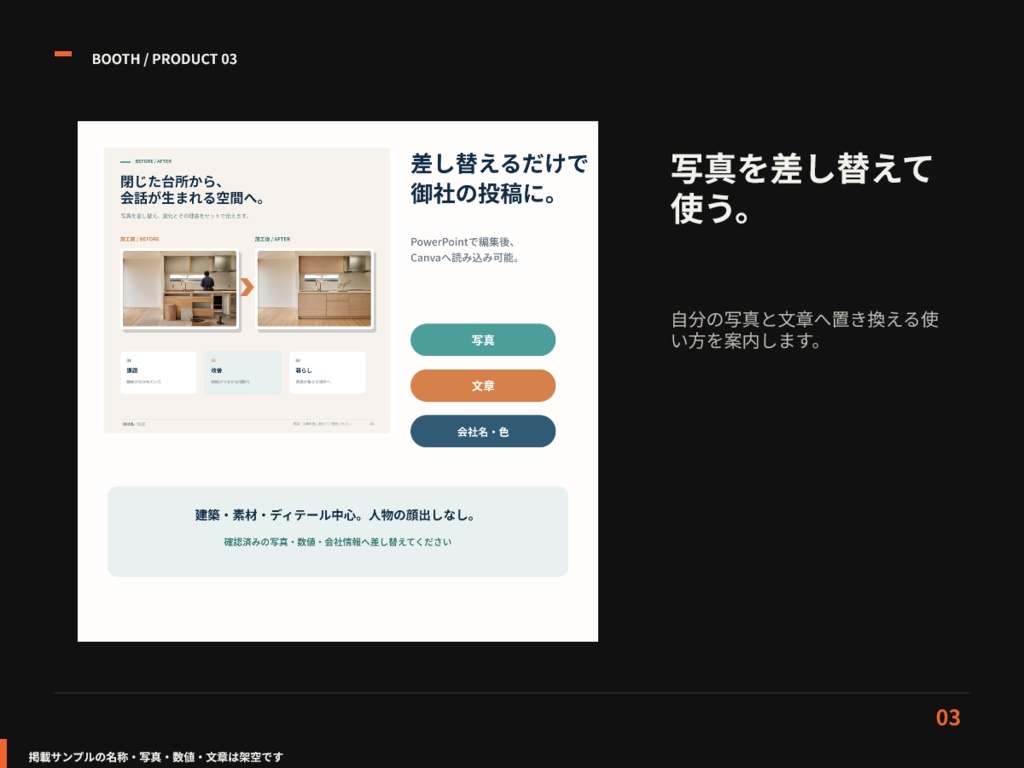This screenshot has height=768, width=1024.
Task: Click the headline 差し替えるだけで御社の投稿に。
Action: [x=499, y=178]
